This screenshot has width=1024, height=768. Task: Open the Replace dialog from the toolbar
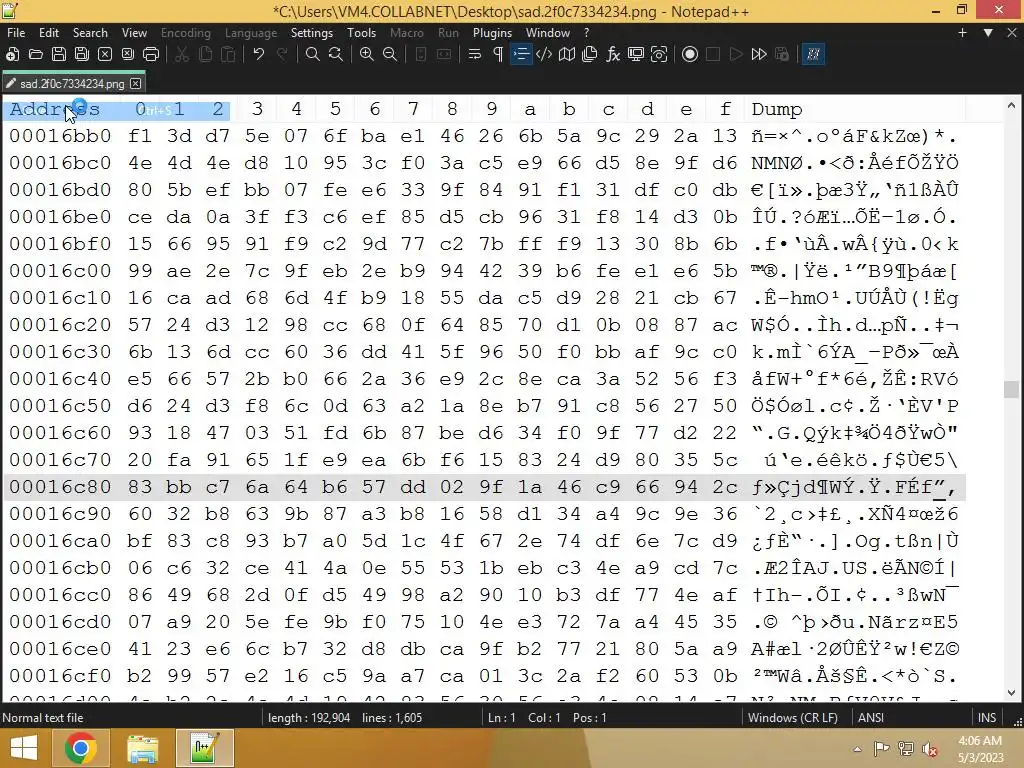tap(336, 54)
